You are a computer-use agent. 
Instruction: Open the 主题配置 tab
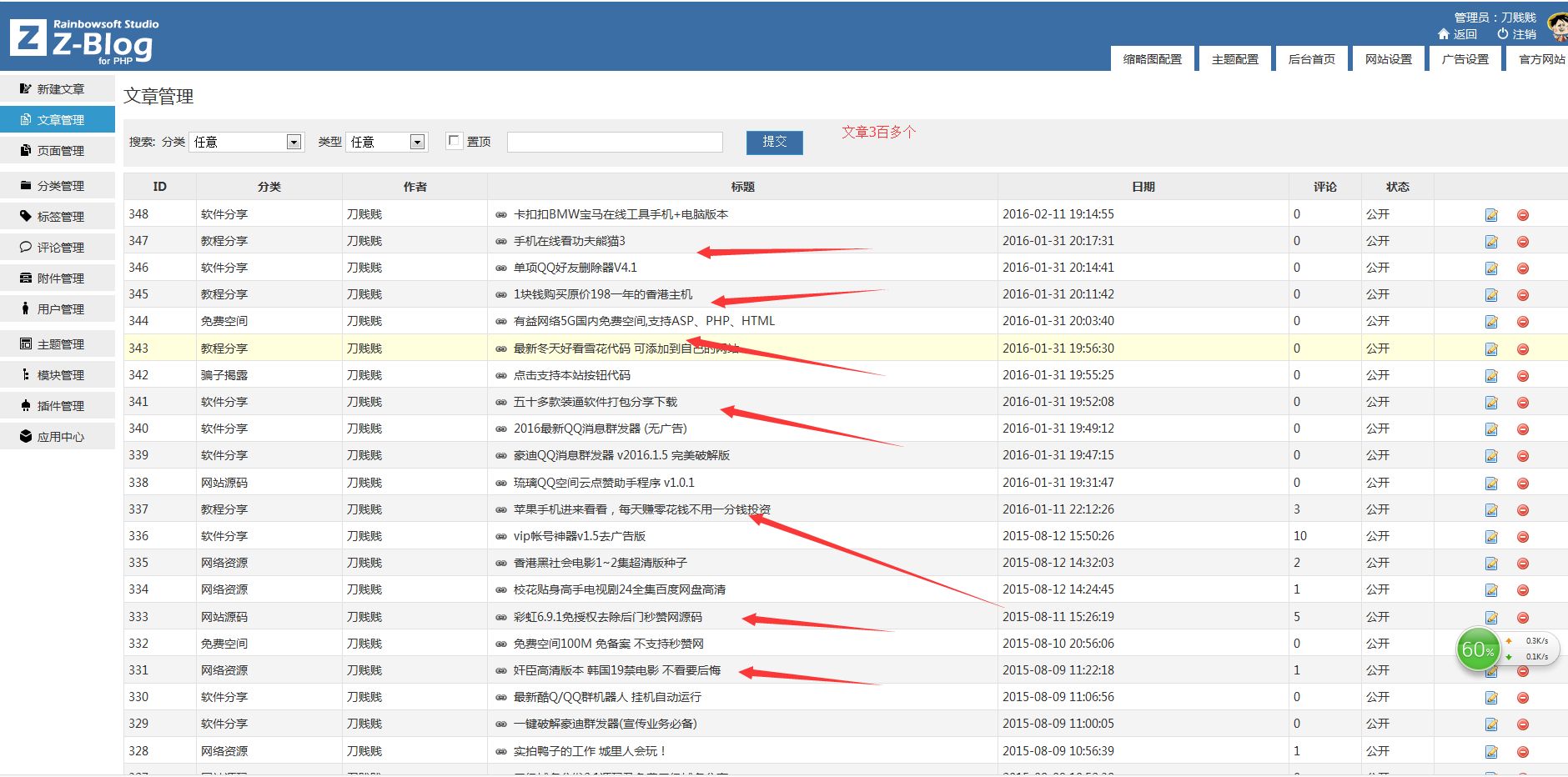coord(1234,59)
